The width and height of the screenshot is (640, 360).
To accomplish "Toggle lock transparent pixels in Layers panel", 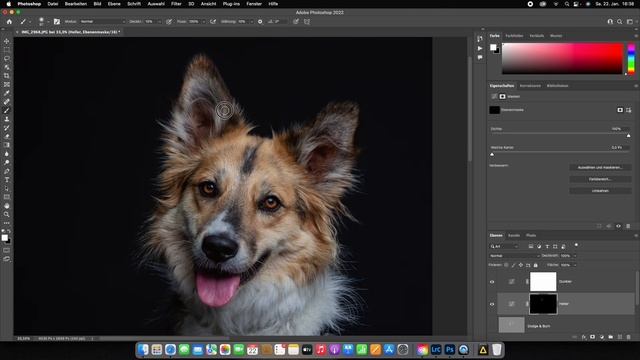I will coord(507,265).
